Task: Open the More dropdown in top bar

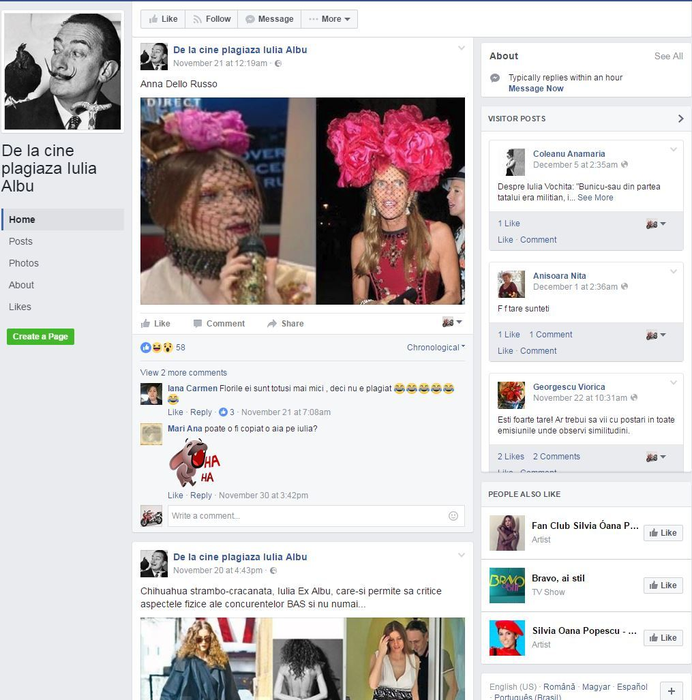Action: tap(329, 19)
